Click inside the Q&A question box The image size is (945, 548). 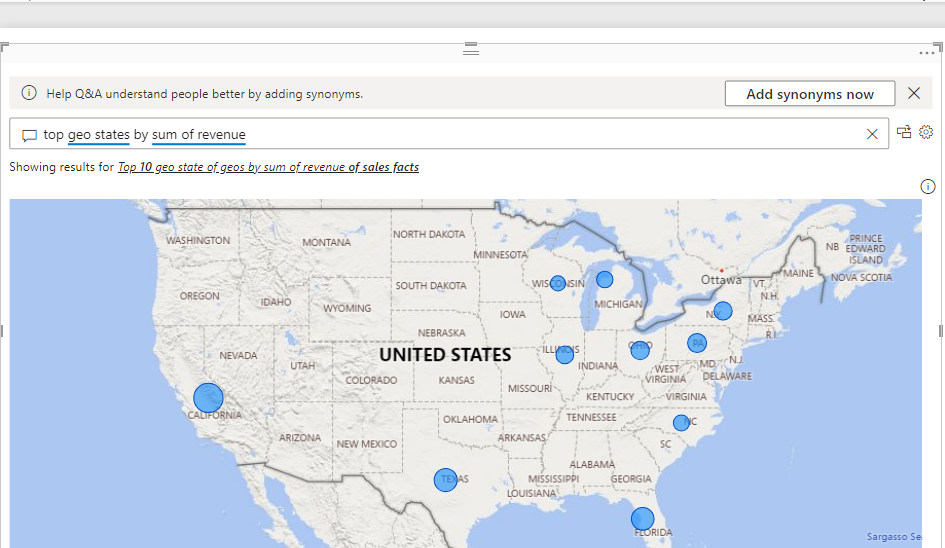click(449, 134)
